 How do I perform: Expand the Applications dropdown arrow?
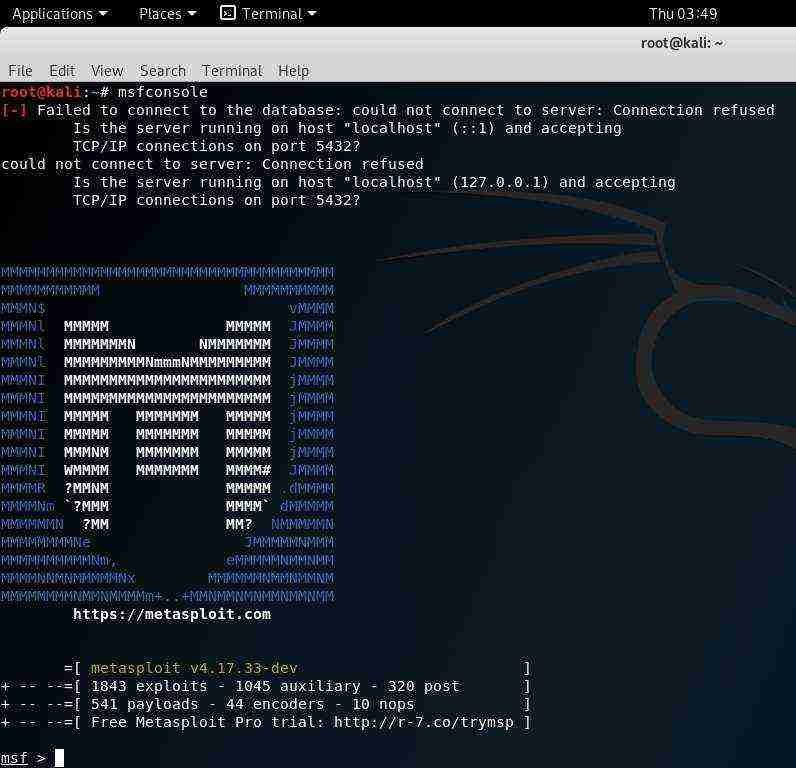103,14
